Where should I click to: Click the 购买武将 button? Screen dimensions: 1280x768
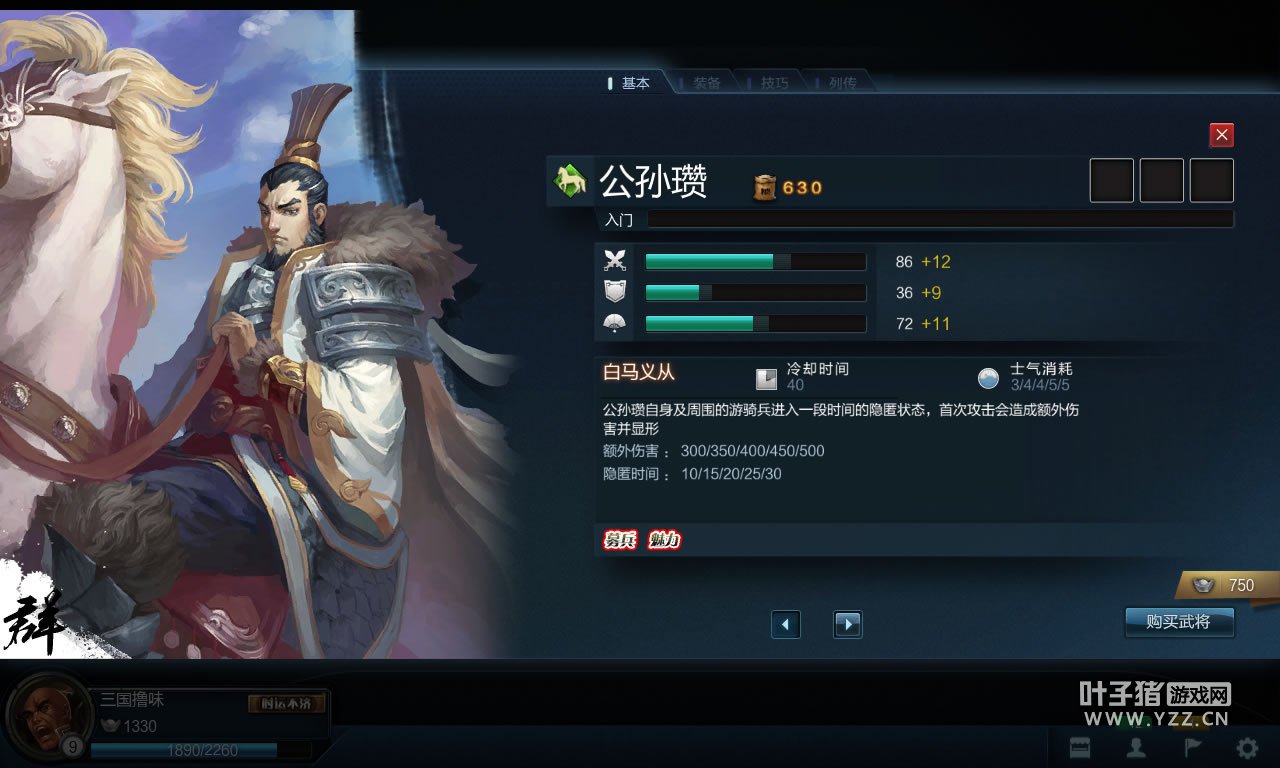point(1179,622)
